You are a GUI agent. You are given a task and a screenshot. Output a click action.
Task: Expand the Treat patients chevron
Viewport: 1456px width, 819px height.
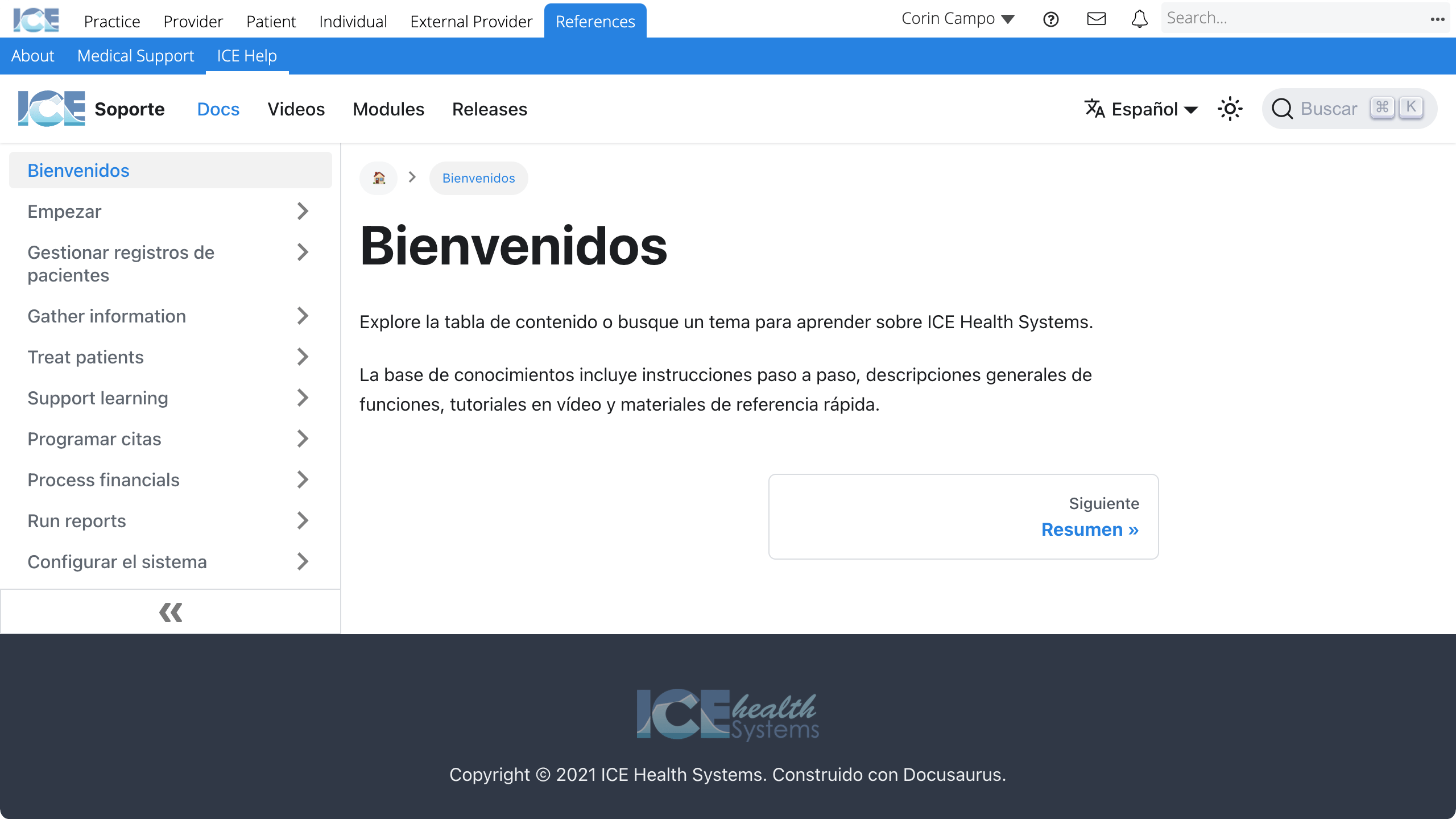[303, 357]
